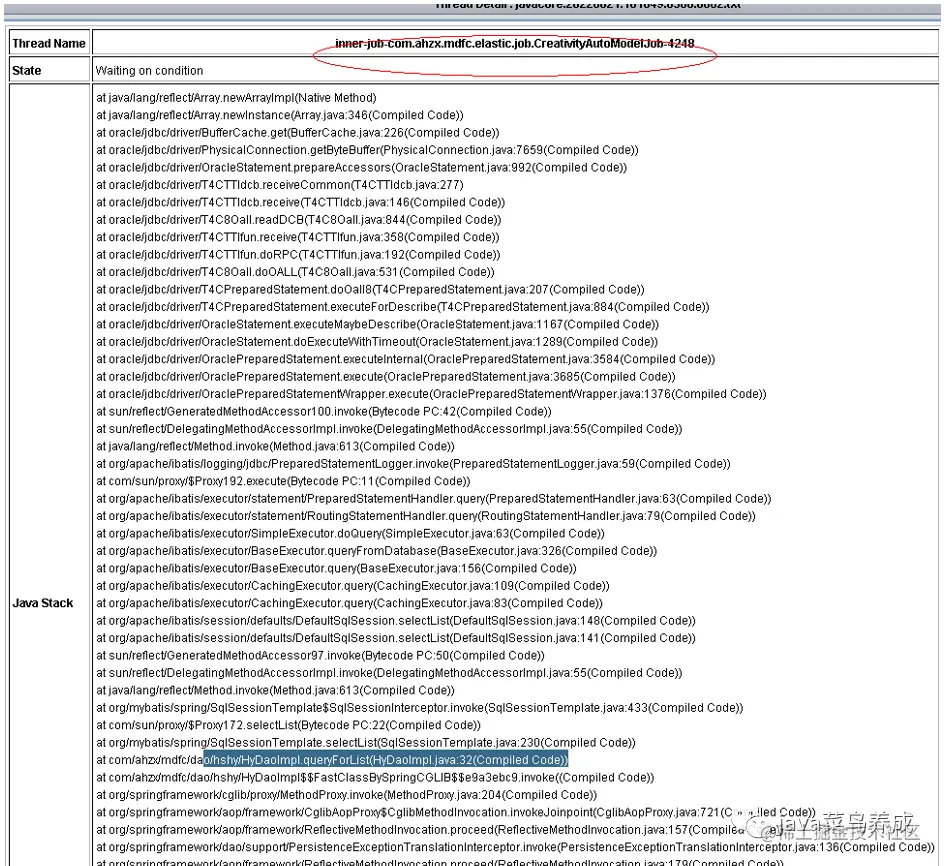Click the SqlSessionTemplate.selectList (java:230) line
This screenshot has width=944, height=866.
click(366, 744)
